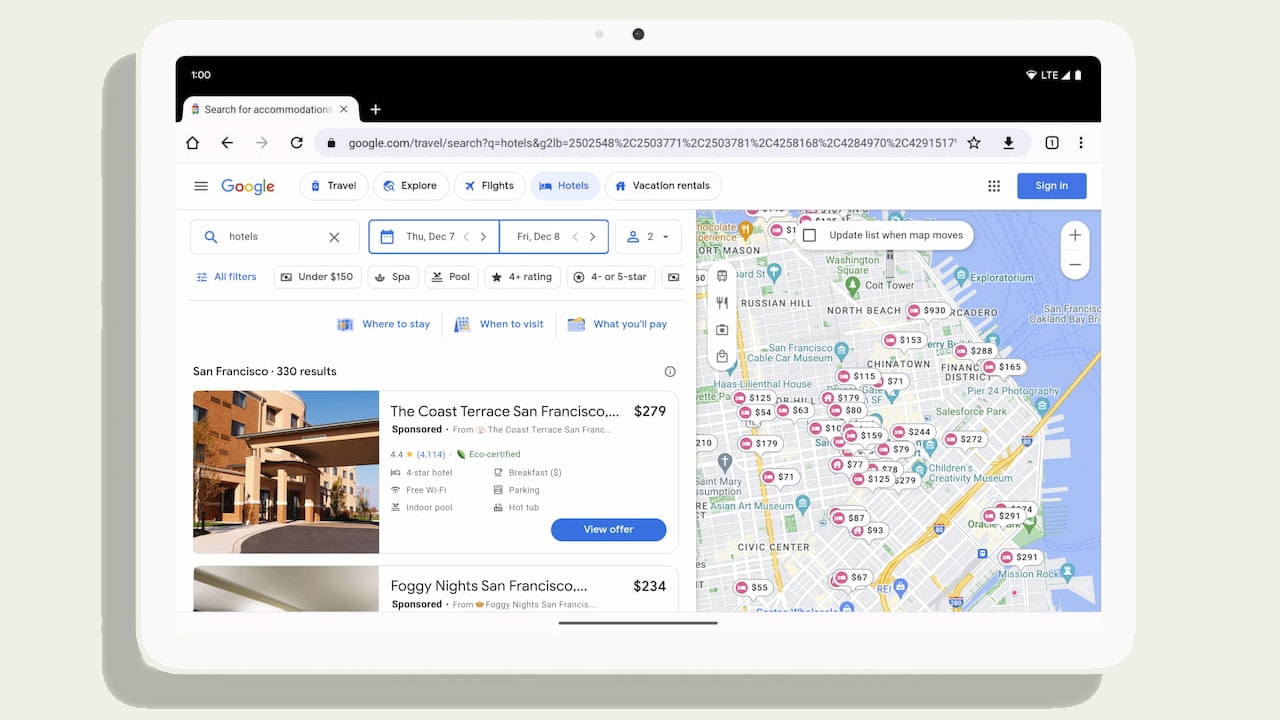Move check-out date forward one day
1280x720 pixels.
tap(592, 237)
